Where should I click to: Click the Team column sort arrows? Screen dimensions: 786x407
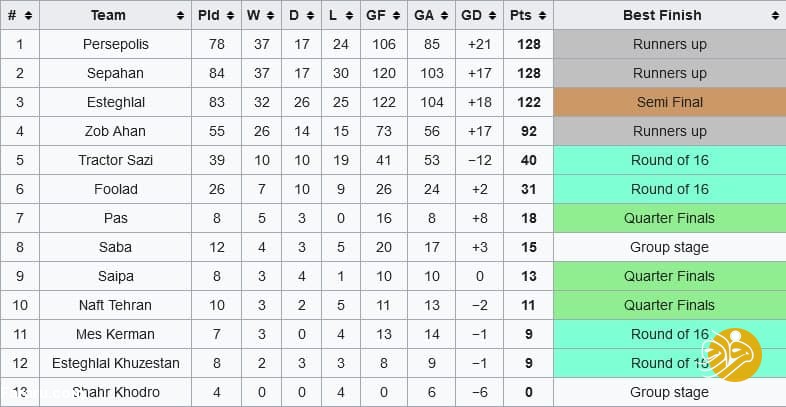(x=180, y=15)
